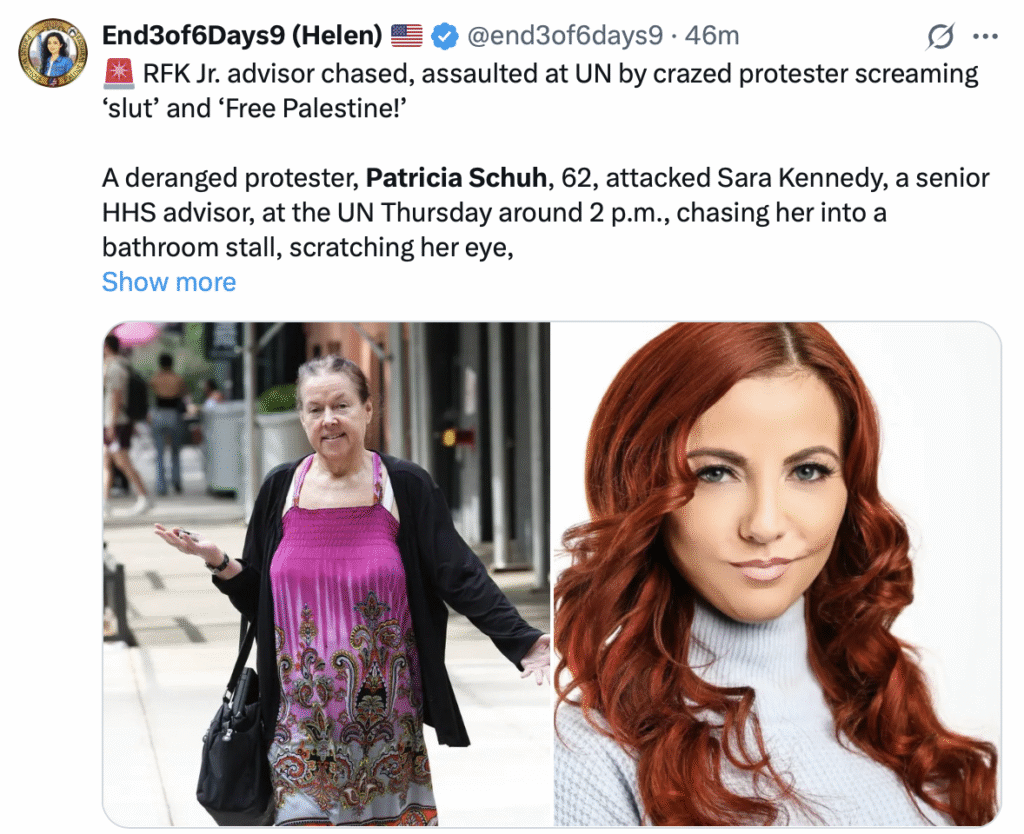Viewport: 1024px width, 834px height.
Task: Open the right portrait of red-haired woman
Action: (x=777, y=574)
